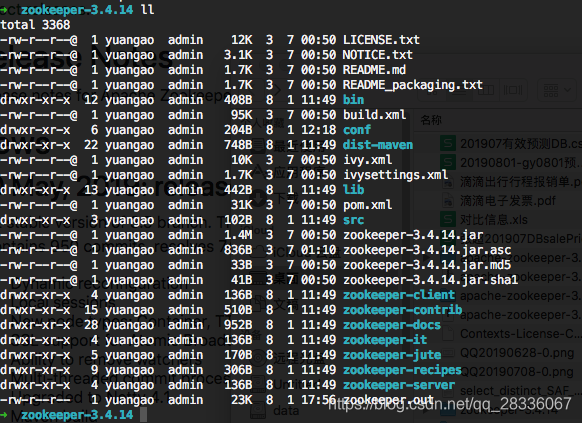582x423 pixels.
Task: Click green icon beside 对比信息.xls in Finder
Action: pyautogui.click(x=448, y=220)
